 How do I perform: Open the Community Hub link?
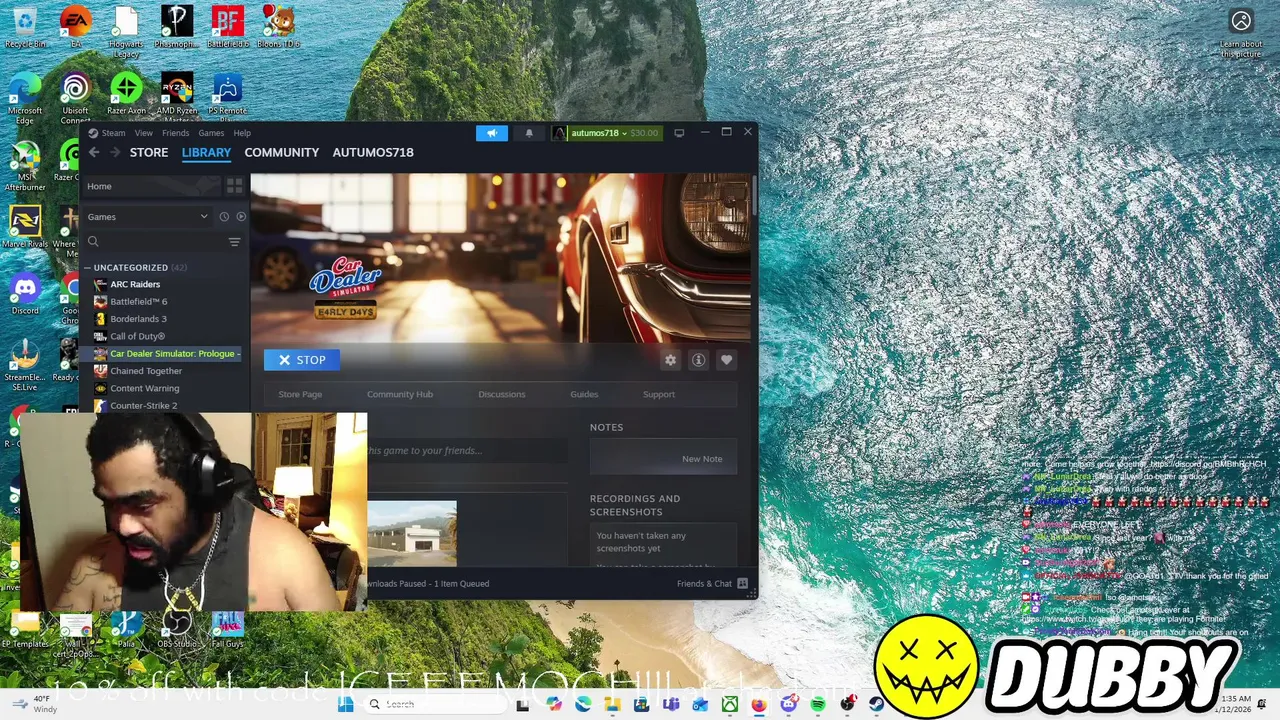click(400, 394)
